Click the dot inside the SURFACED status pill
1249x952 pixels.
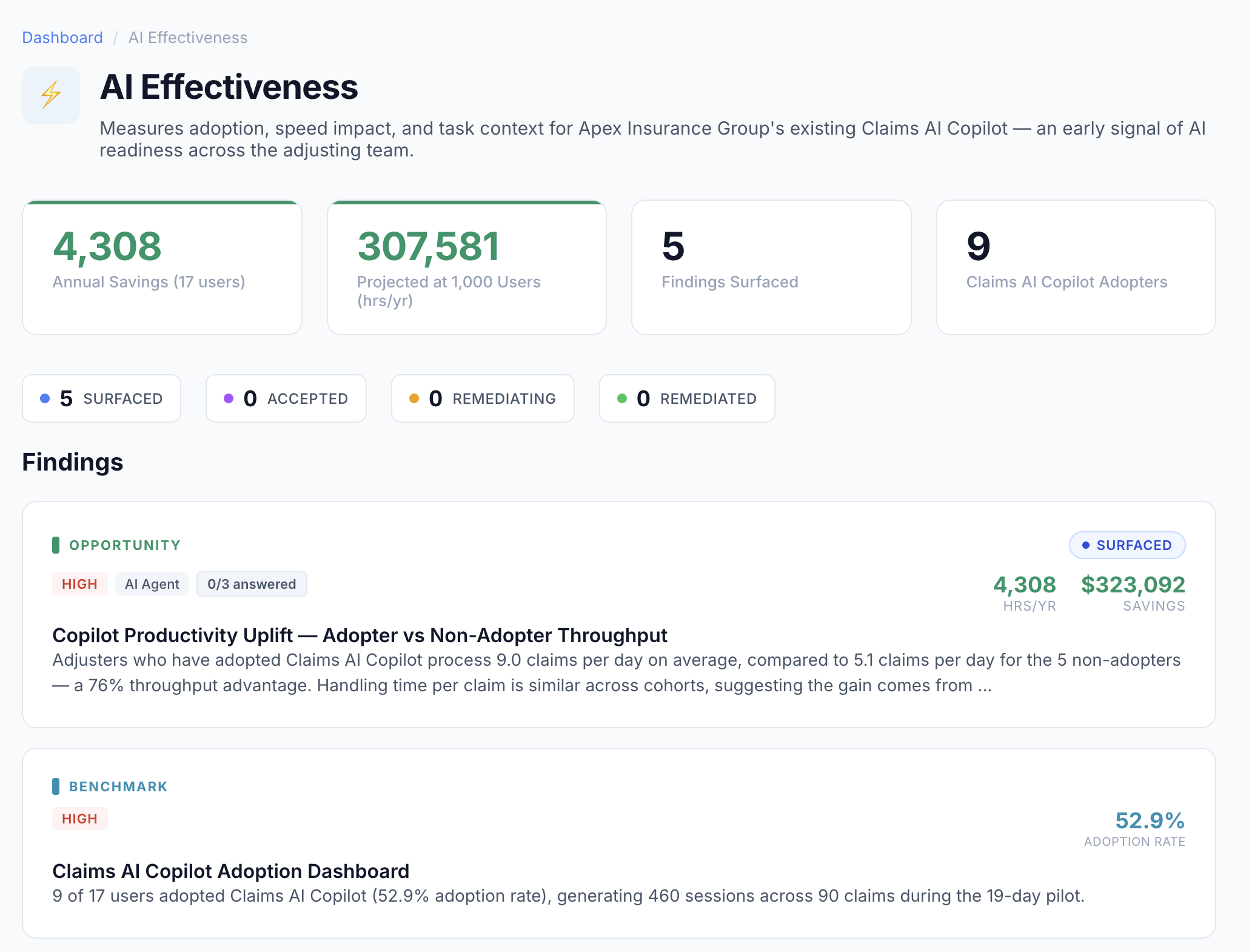[1087, 545]
